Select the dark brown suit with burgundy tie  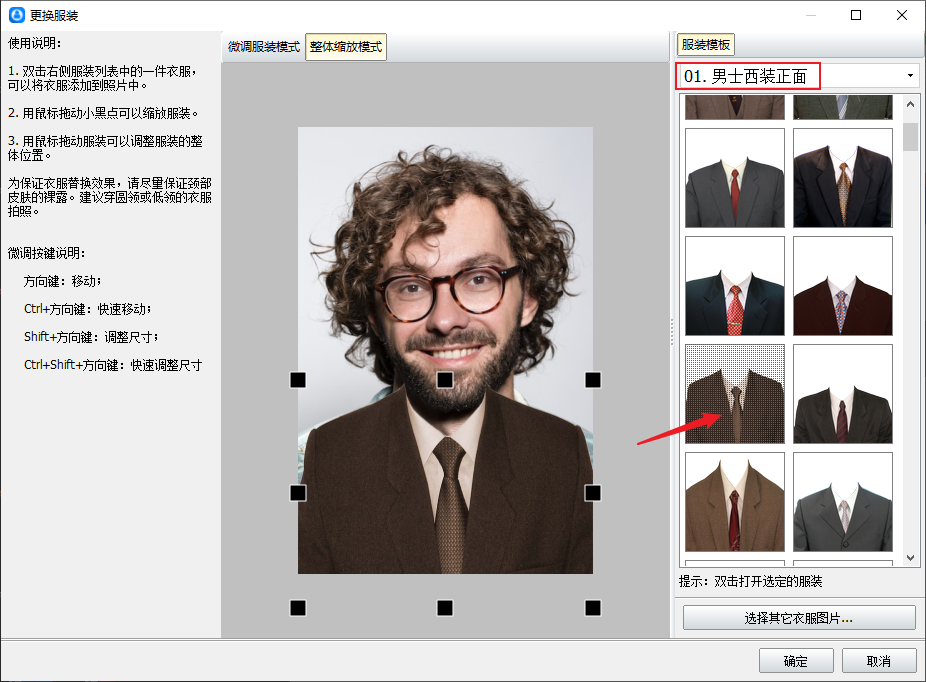click(843, 394)
